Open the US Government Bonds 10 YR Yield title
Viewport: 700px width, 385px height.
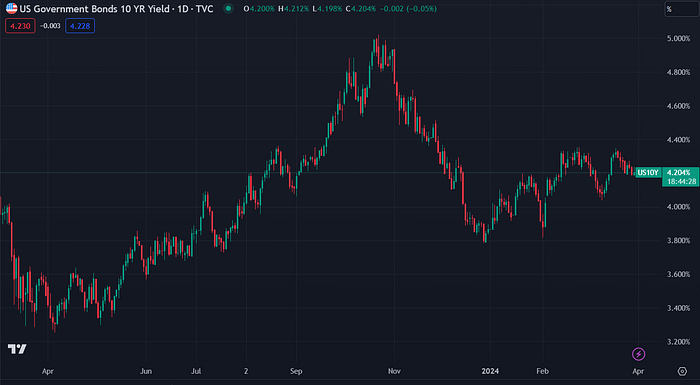[x=116, y=9]
